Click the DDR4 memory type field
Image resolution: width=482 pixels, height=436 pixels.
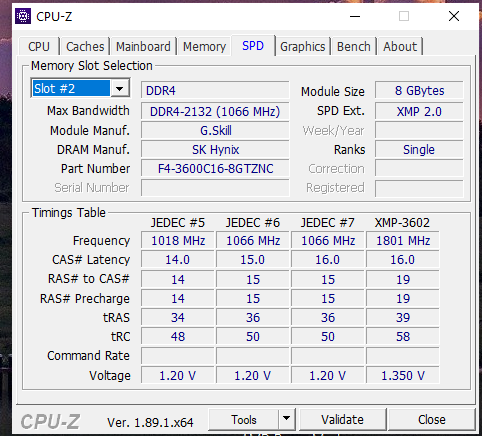215,90
